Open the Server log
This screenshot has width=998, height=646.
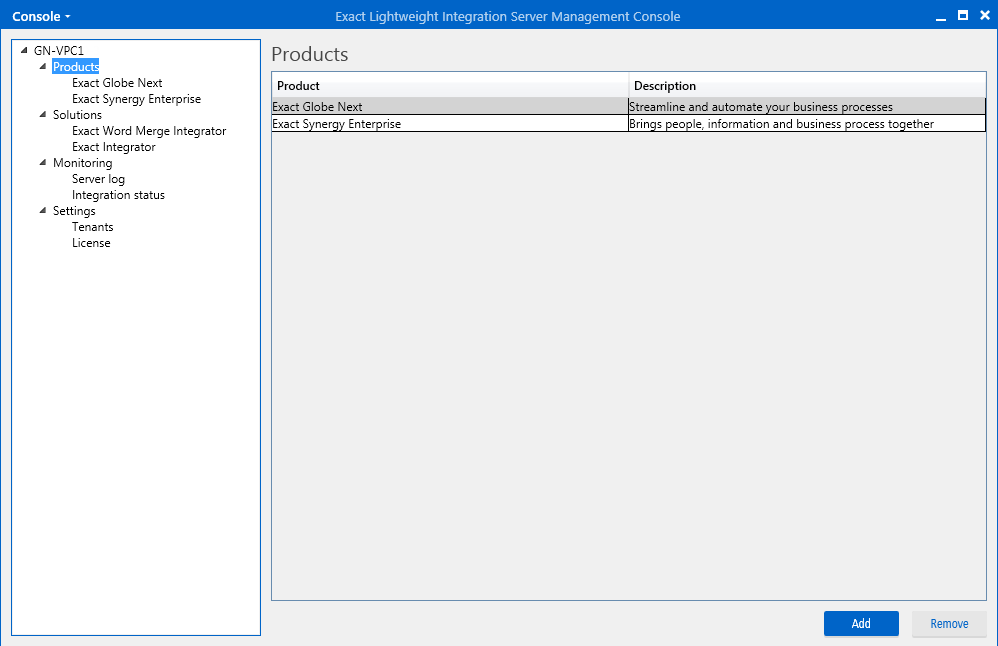pyautogui.click(x=99, y=179)
